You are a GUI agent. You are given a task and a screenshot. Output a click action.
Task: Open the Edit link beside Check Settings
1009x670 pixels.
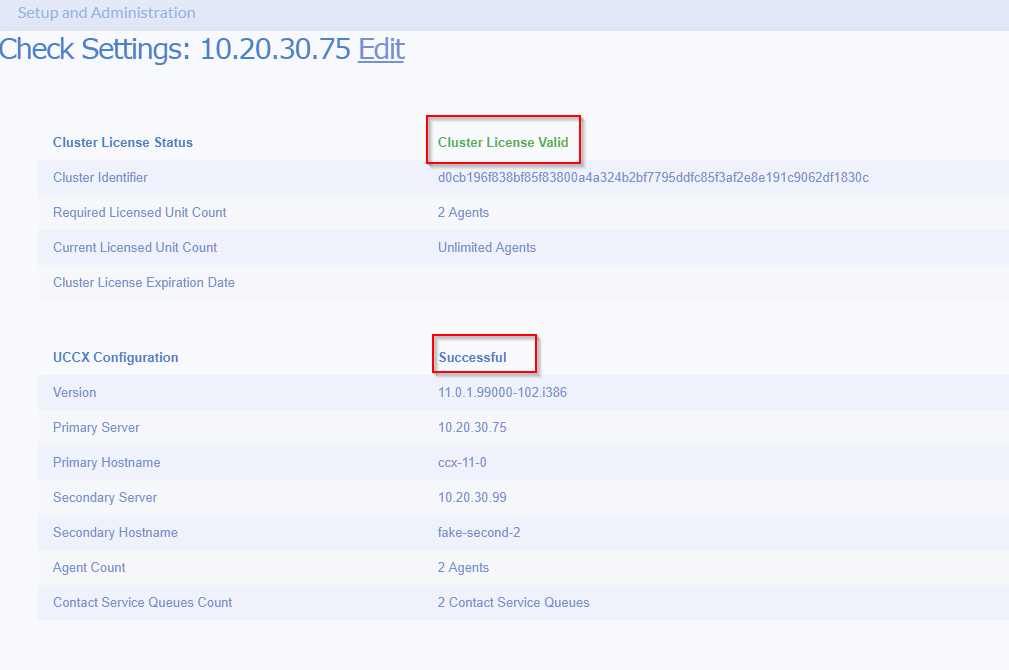point(381,50)
